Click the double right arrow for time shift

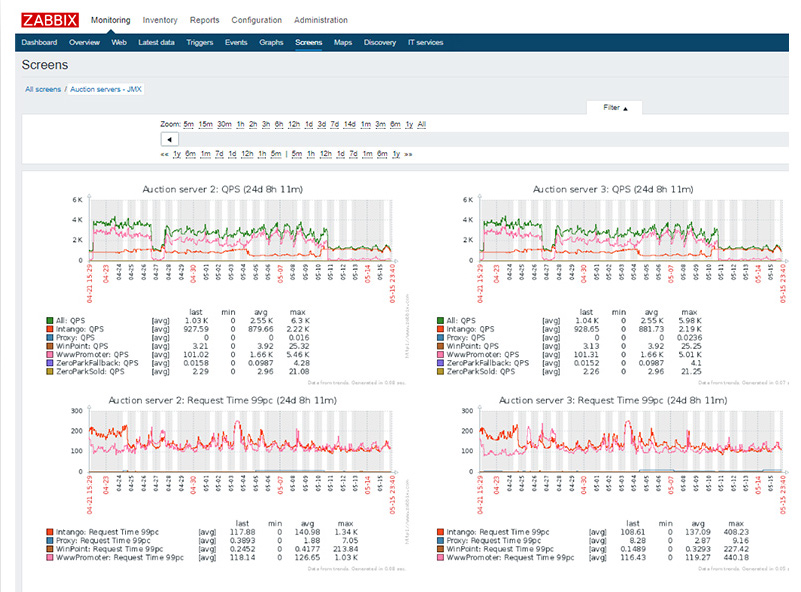[x=408, y=154]
